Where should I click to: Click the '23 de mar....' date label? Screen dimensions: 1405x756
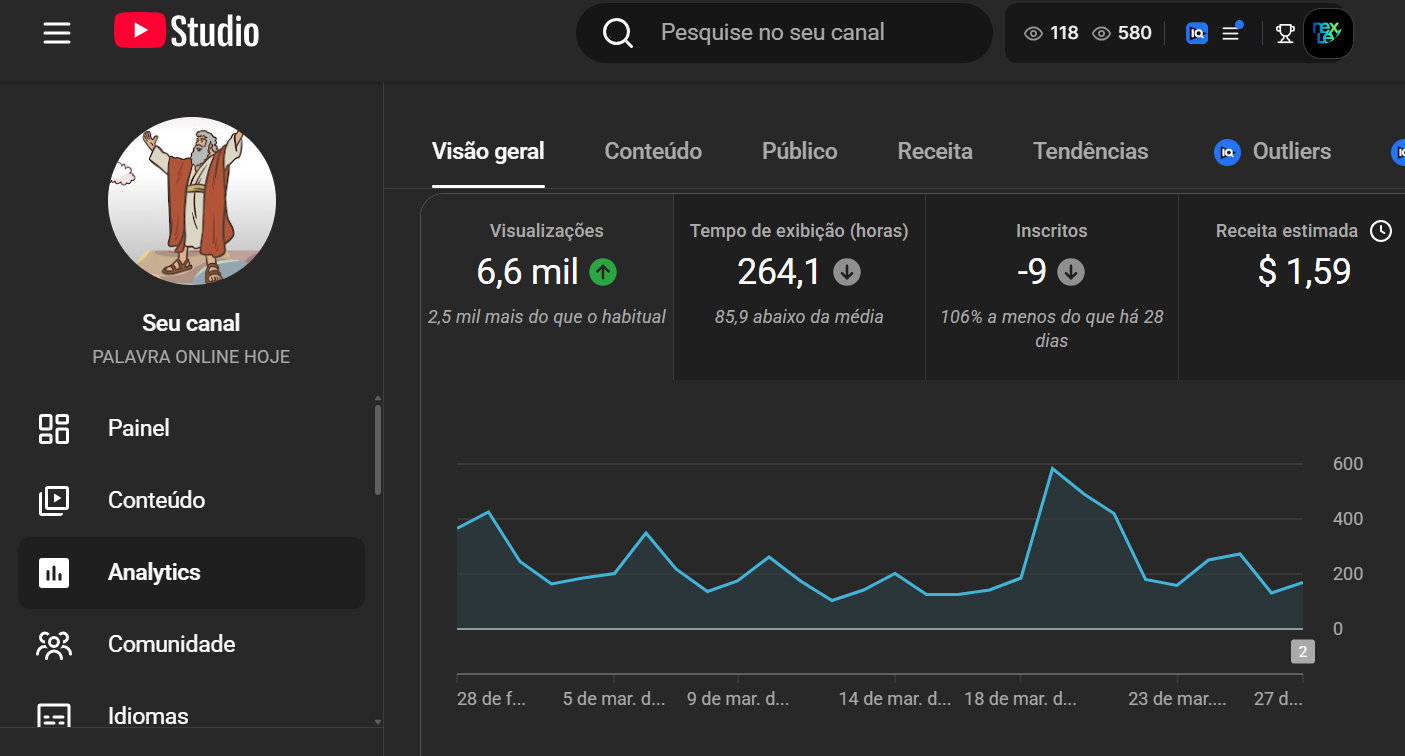1176,699
